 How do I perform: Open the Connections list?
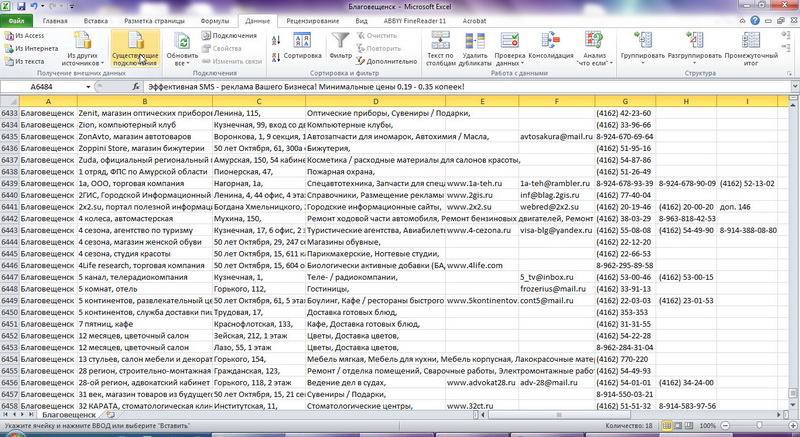coord(229,36)
